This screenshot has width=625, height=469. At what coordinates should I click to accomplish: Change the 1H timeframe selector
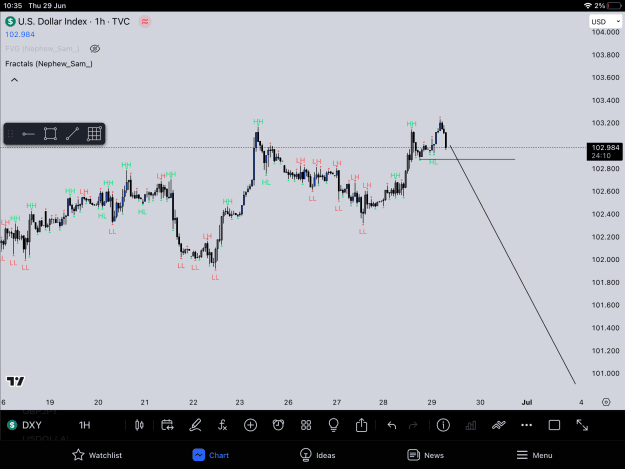coord(85,425)
